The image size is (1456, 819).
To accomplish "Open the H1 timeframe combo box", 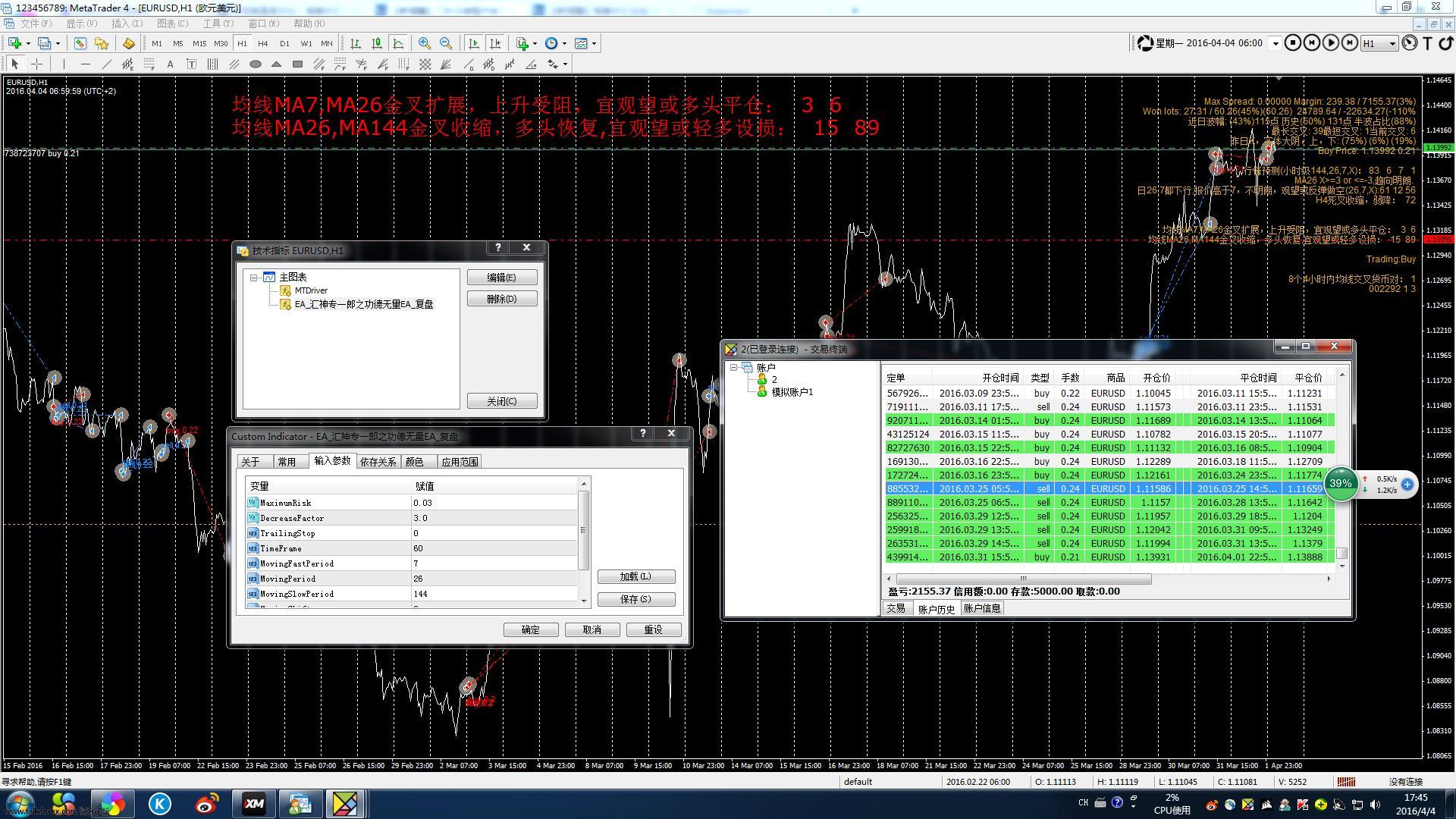I will pos(1379,43).
